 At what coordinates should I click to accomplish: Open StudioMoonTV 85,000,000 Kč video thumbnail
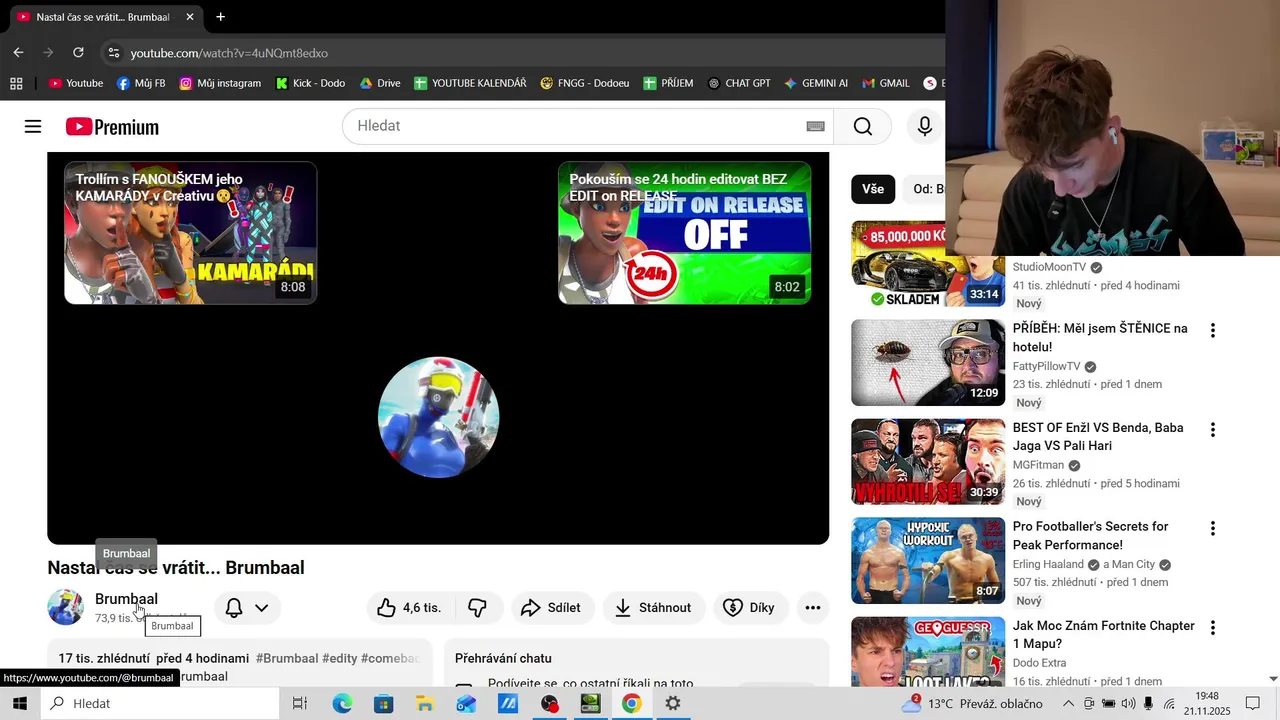[x=928, y=264]
